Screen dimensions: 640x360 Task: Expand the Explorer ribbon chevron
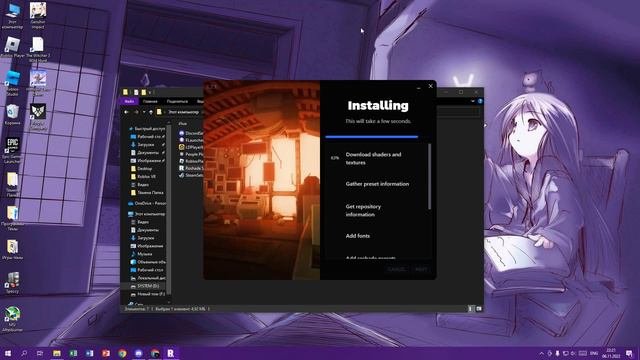pos(473,101)
